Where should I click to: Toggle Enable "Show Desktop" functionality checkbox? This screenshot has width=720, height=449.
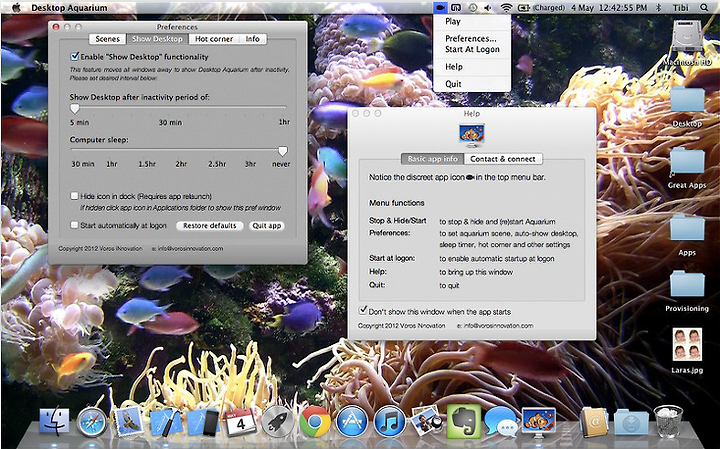[74, 56]
